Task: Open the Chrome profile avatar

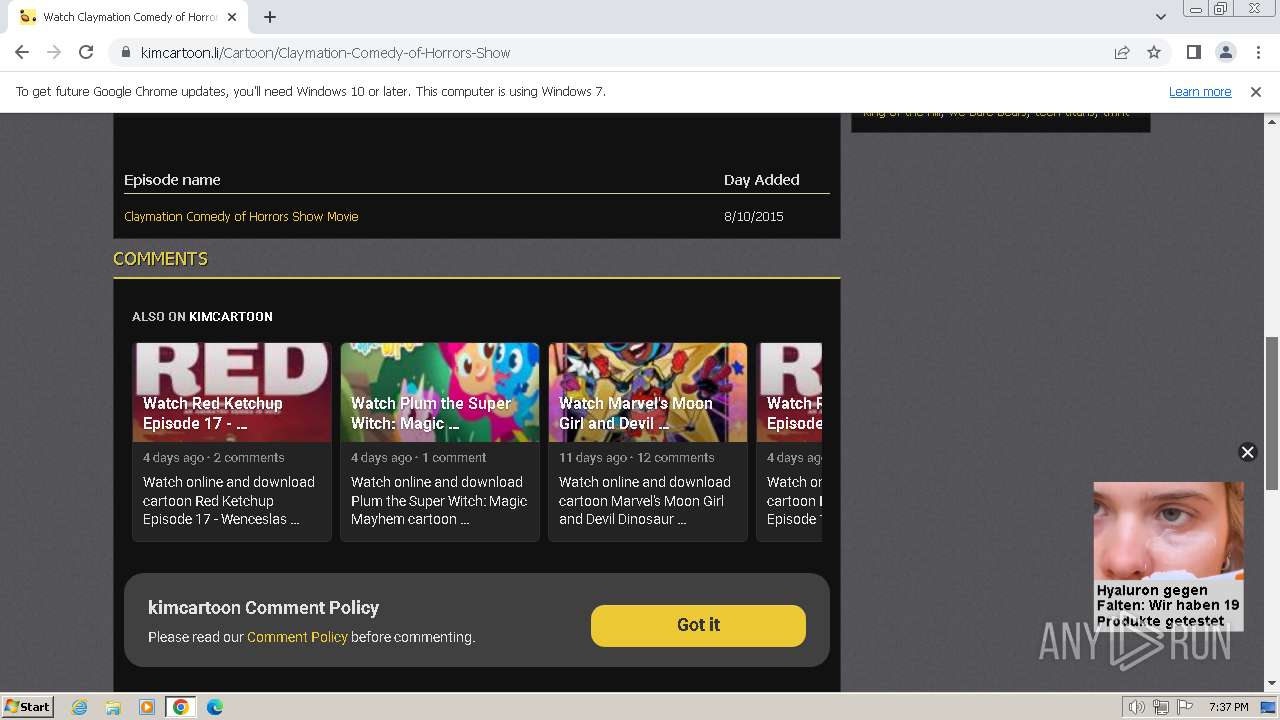Action: 1225,52
